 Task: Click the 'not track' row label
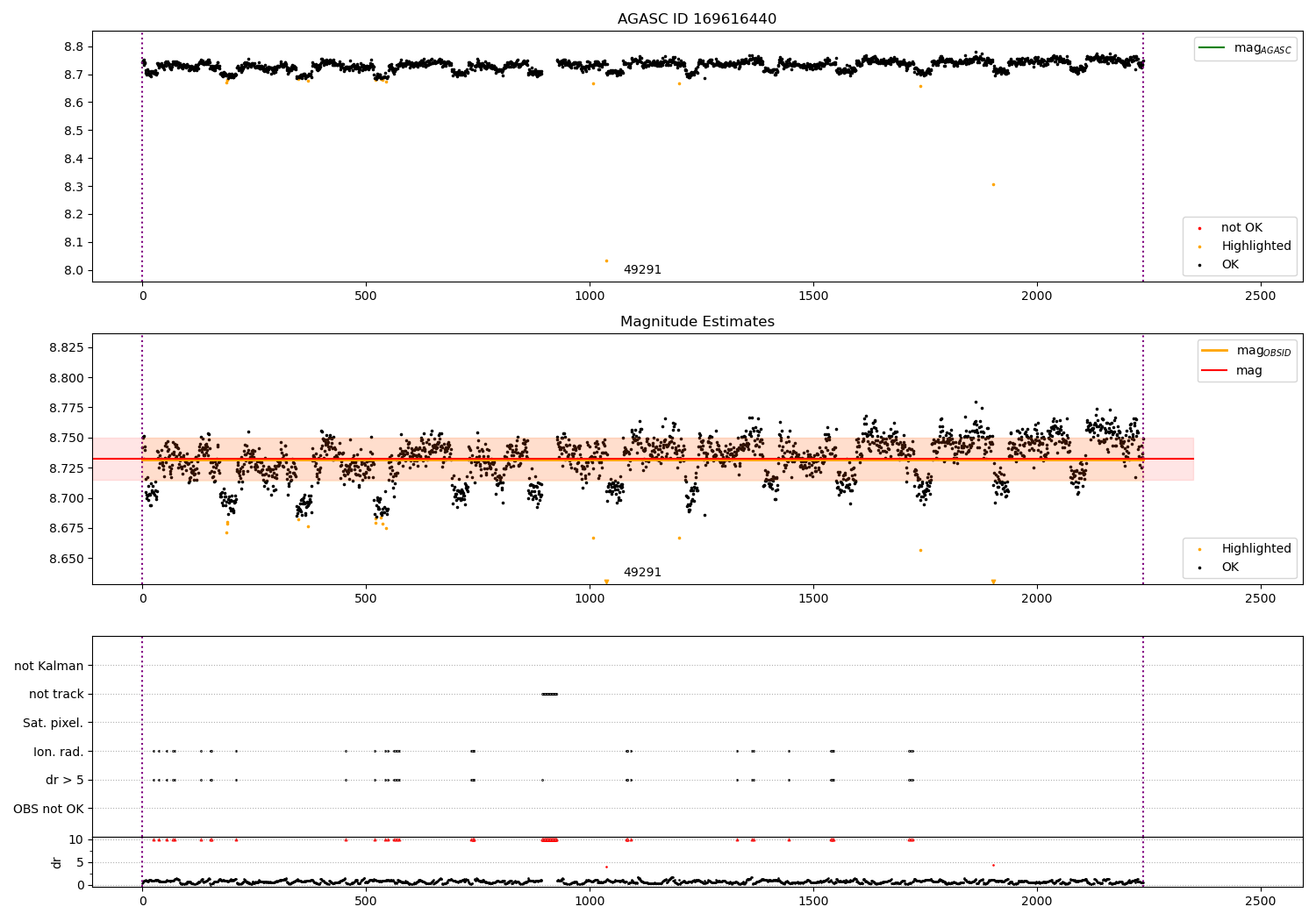pos(56,695)
